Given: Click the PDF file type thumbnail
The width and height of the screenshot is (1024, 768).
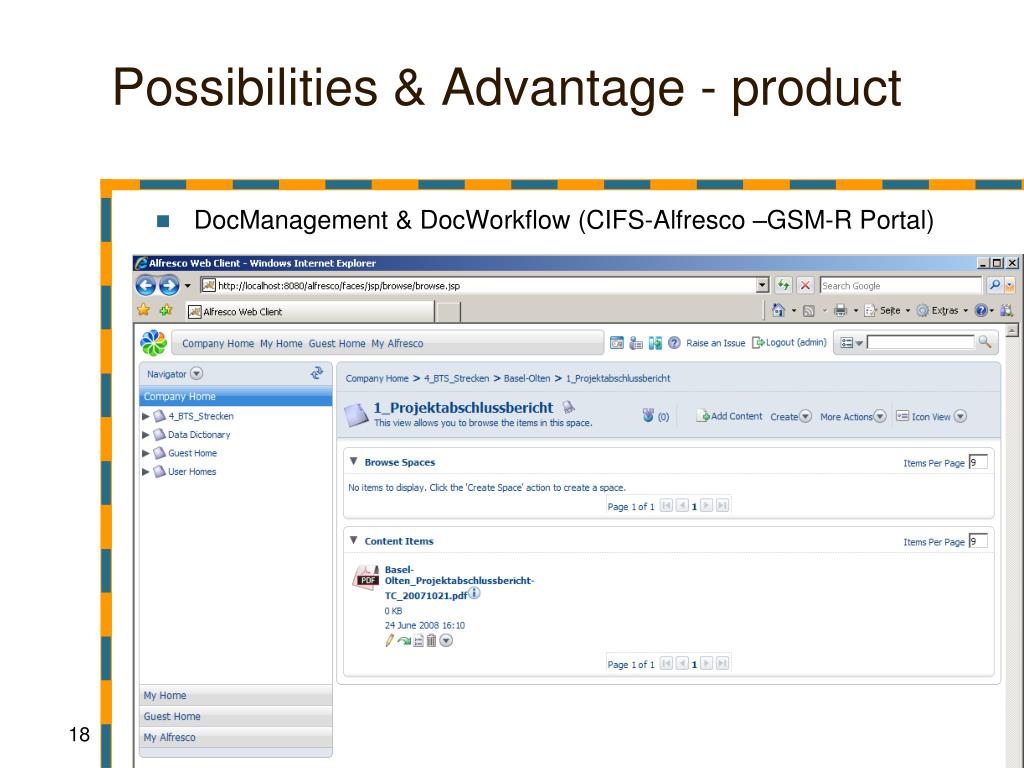Looking at the screenshot, I should (366, 577).
